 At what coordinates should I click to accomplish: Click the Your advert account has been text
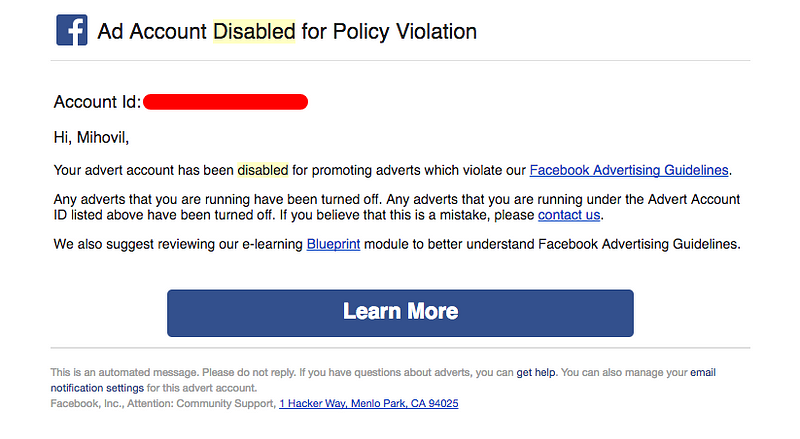(143, 170)
